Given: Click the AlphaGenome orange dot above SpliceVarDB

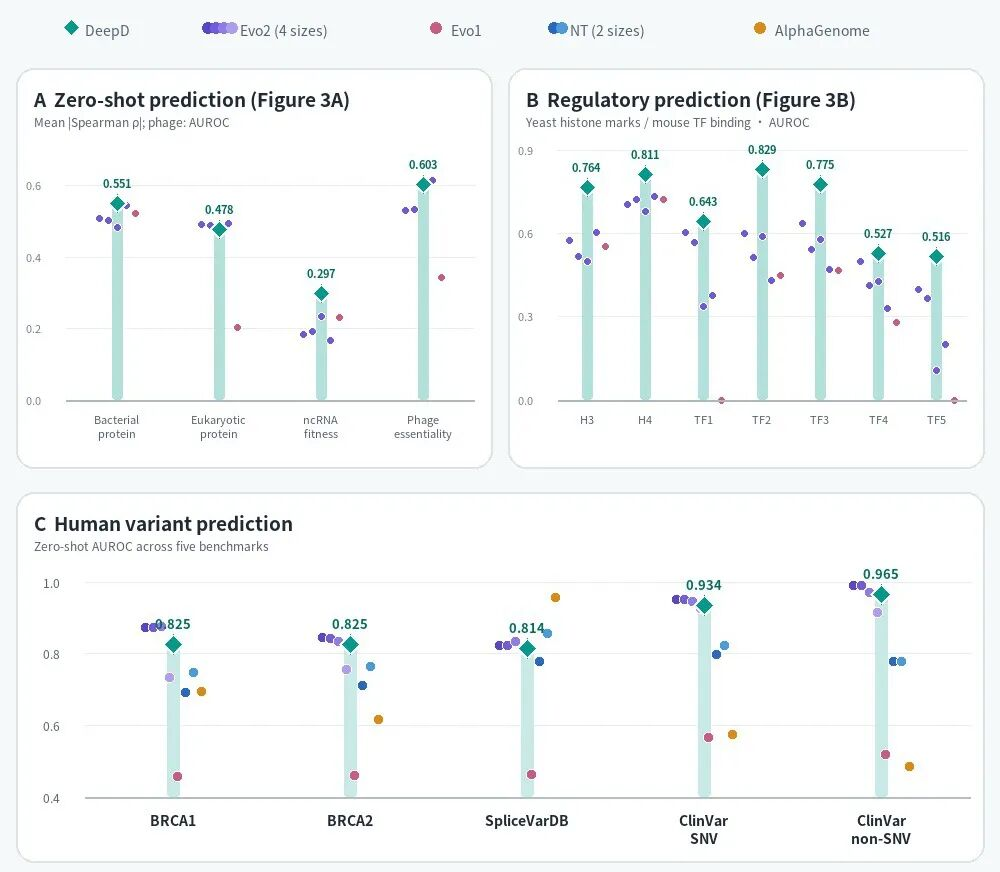Looking at the screenshot, I should point(555,598).
